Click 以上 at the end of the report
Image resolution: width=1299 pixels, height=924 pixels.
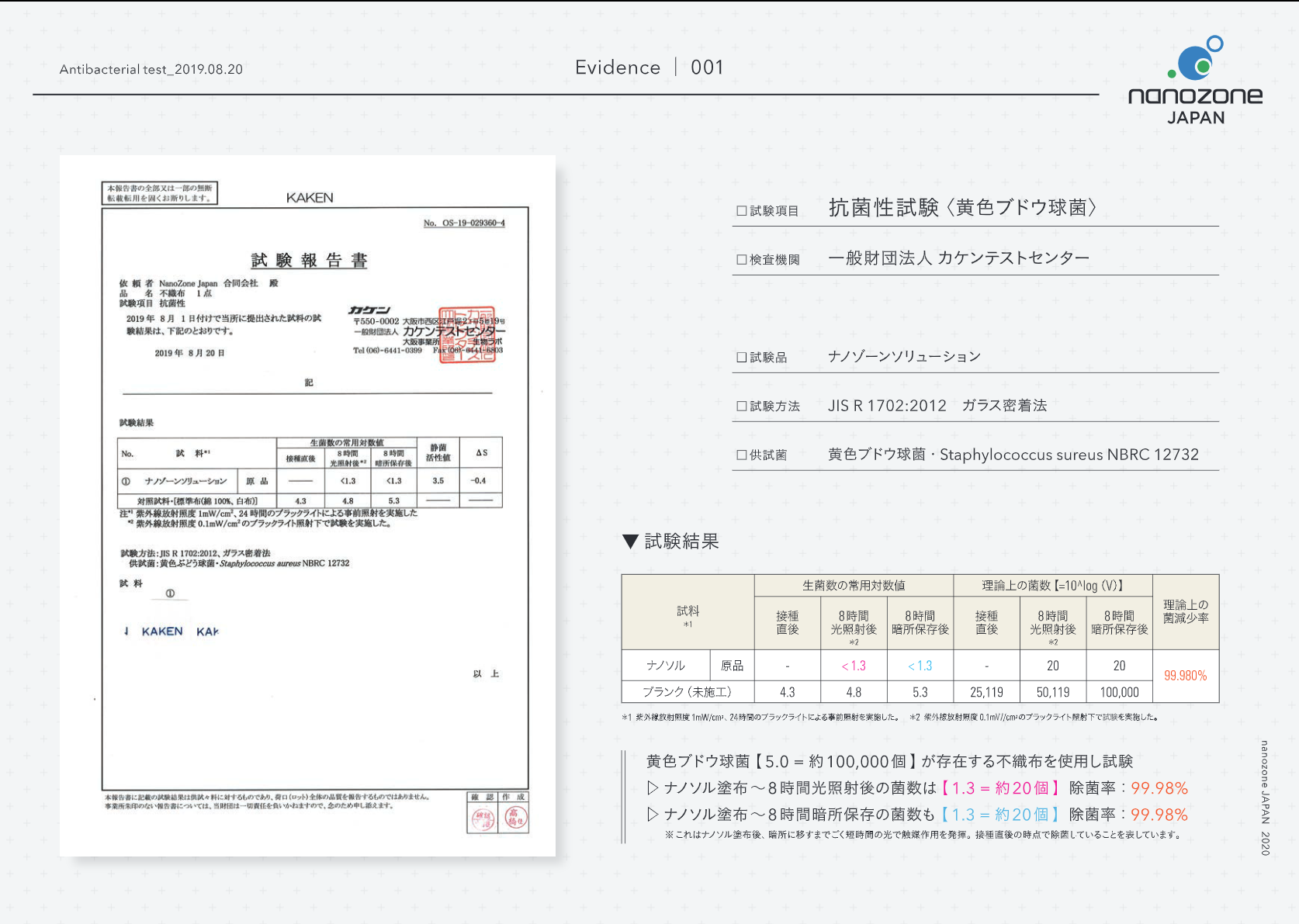point(486,673)
